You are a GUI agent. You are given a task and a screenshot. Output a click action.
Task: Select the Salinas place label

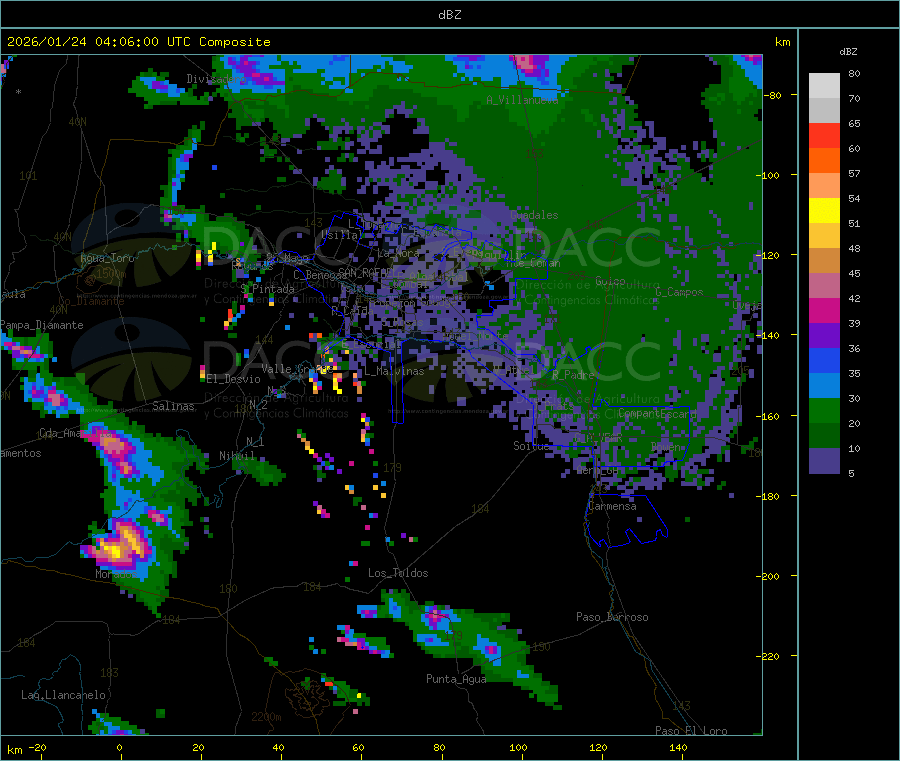pyautogui.click(x=173, y=406)
